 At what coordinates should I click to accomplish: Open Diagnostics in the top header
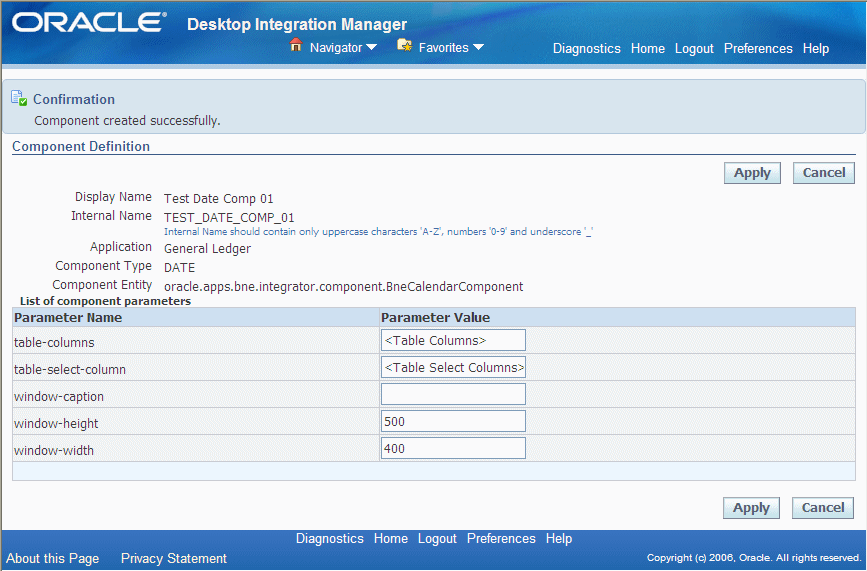click(587, 49)
